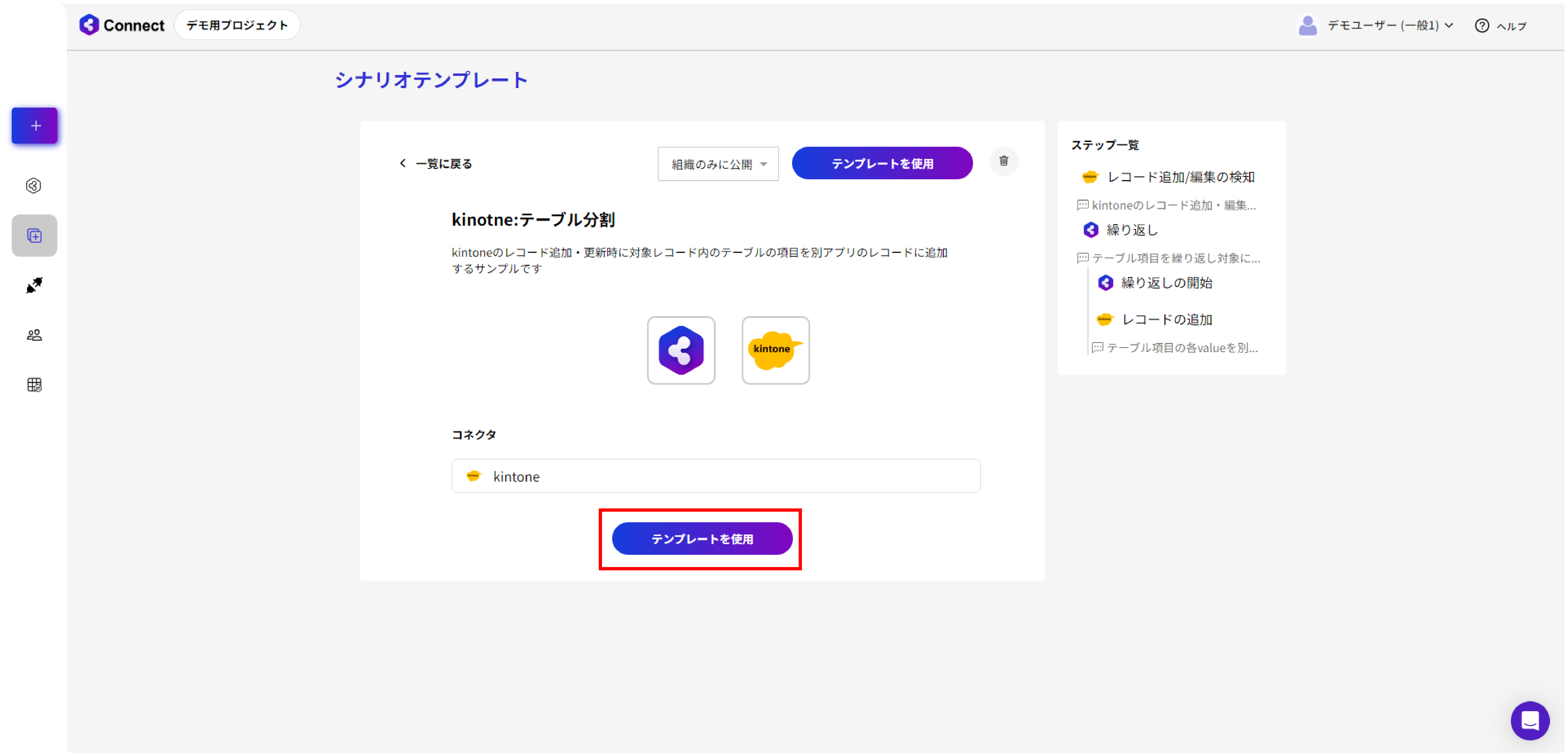Click kintone icon beside レコード追加/編集の検知 step

(x=1090, y=177)
